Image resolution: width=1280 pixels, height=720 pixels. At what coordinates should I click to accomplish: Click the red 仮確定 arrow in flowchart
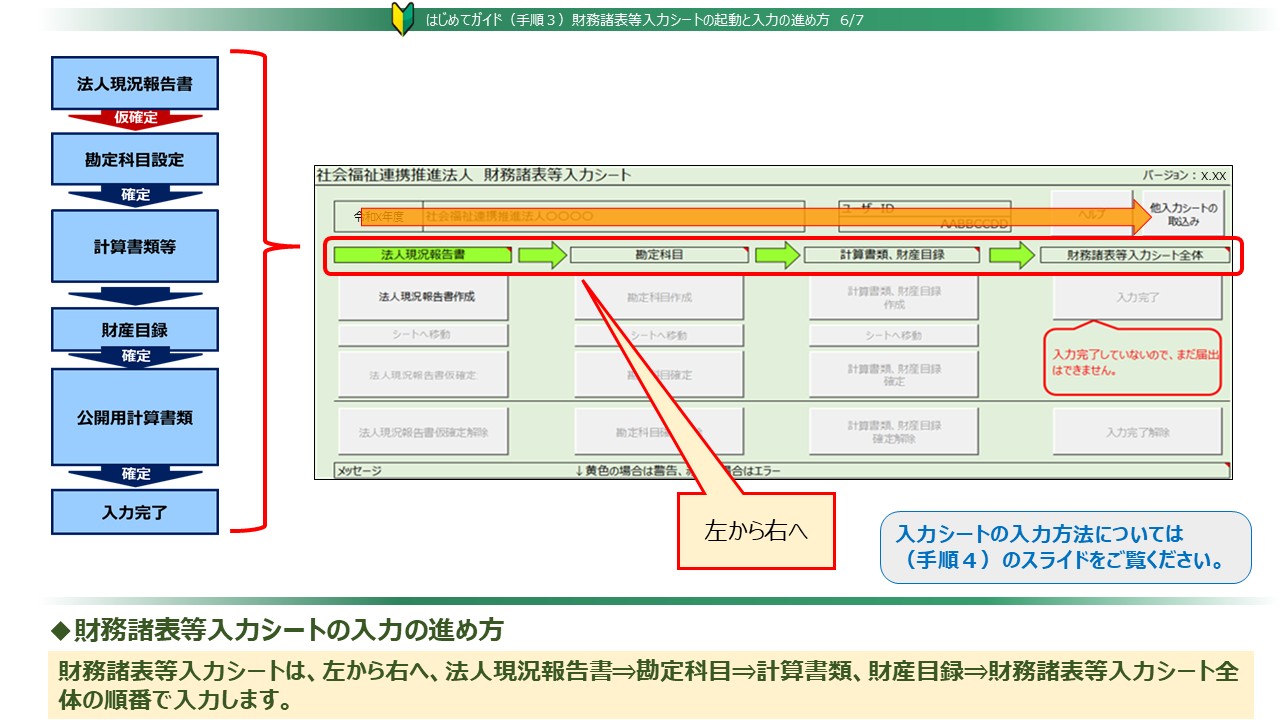click(x=135, y=119)
